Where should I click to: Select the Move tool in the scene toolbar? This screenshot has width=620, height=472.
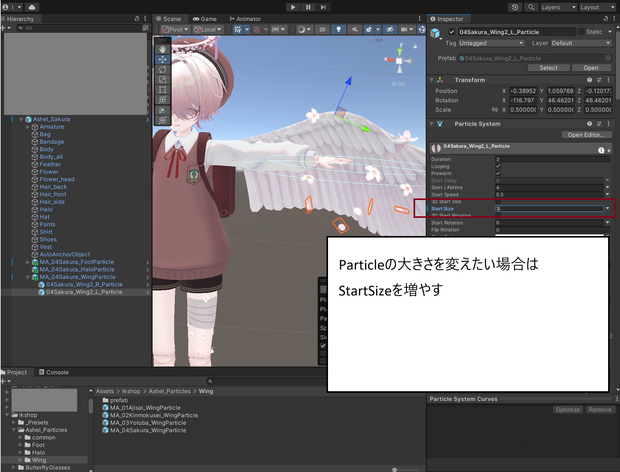pyautogui.click(x=163, y=59)
